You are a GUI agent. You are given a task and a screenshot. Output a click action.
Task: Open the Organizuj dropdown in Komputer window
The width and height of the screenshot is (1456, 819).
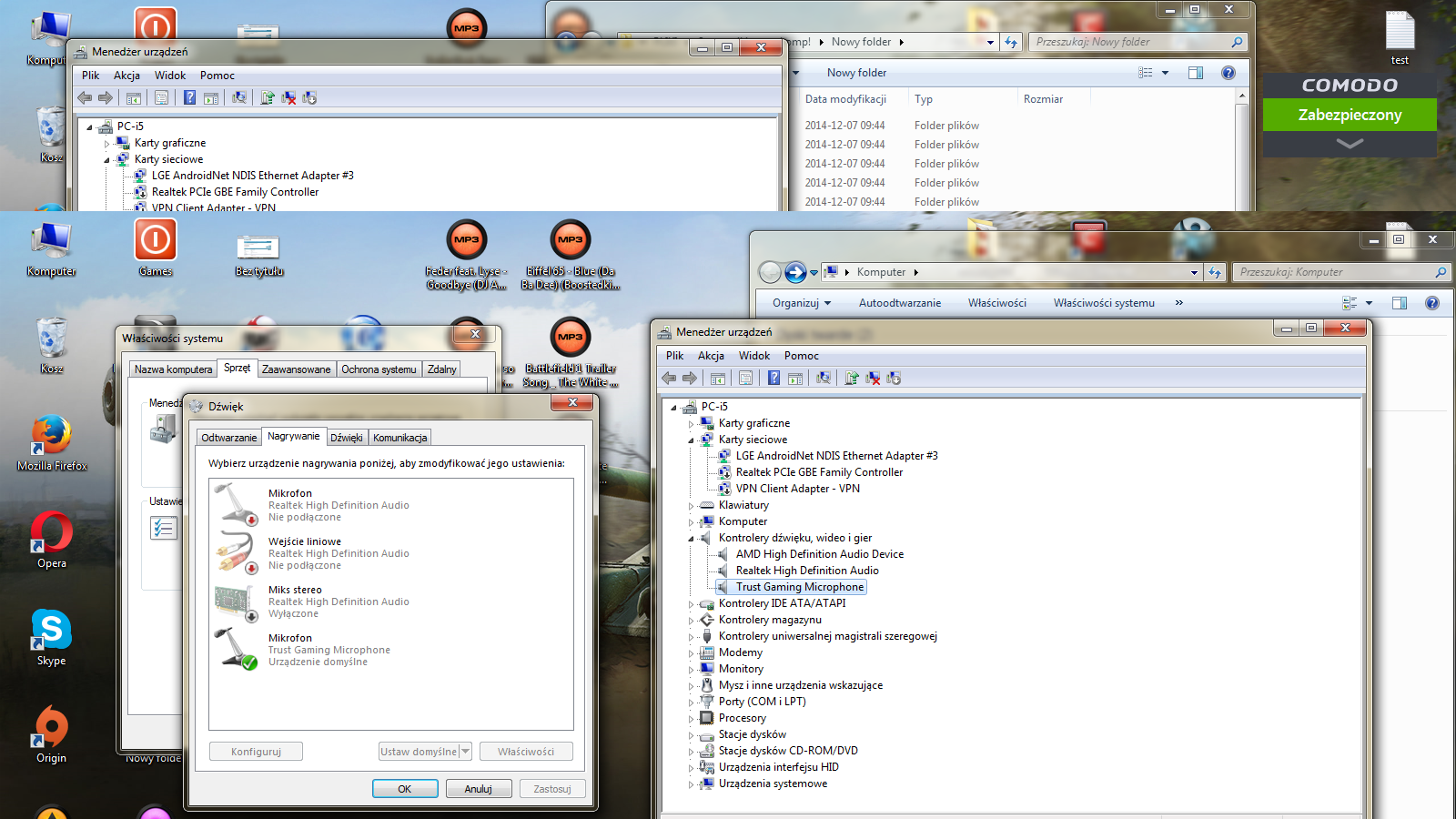click(802, 303)
